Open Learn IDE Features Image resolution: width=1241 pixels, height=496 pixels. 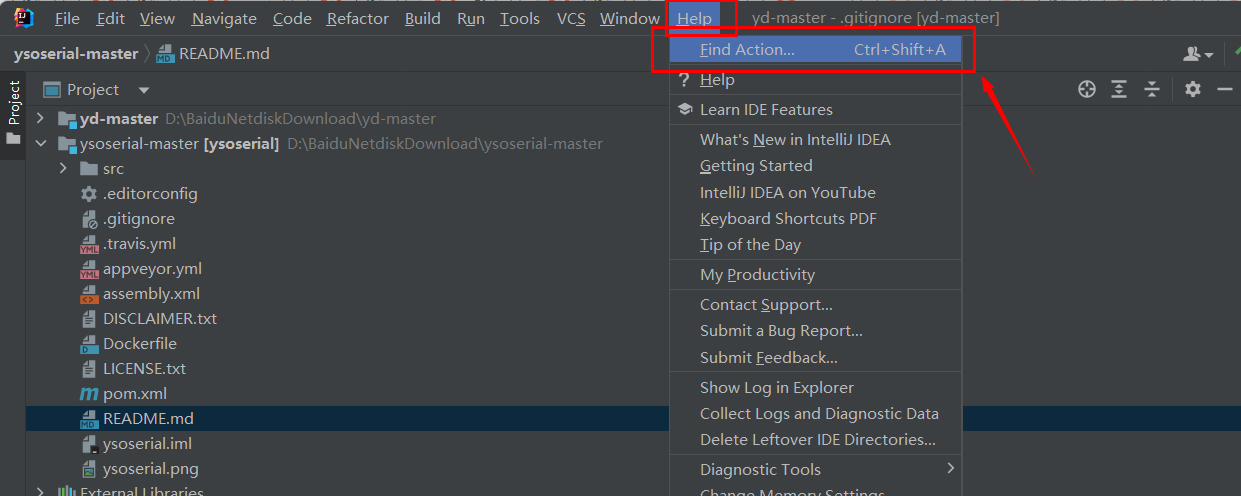click(815, 110)
